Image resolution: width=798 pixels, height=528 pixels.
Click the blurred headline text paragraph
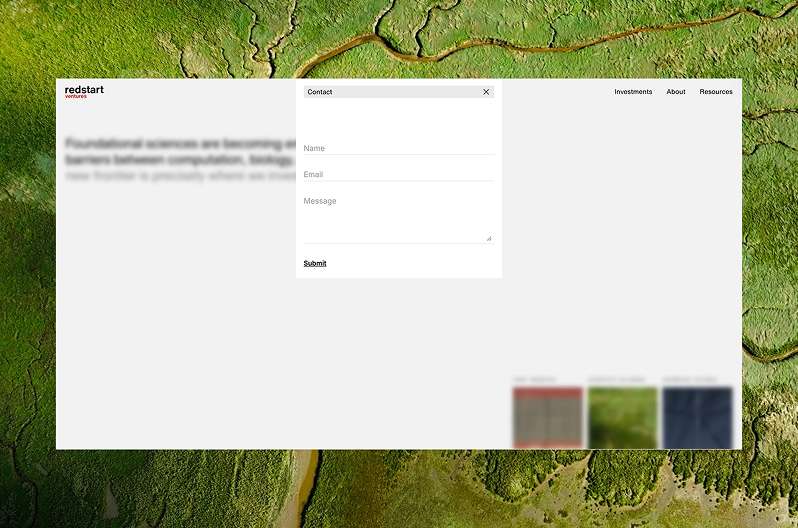click(x=180, y=151)
